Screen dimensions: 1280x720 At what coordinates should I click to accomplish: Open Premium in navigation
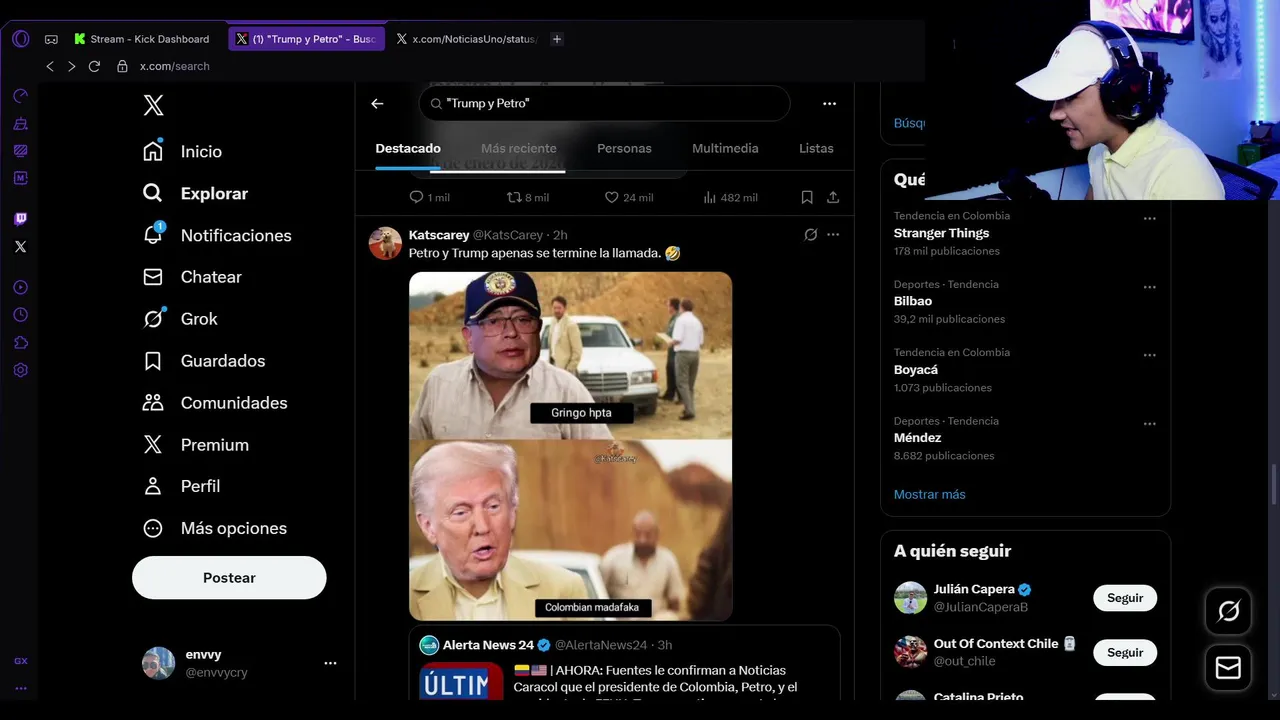[196, 445]
